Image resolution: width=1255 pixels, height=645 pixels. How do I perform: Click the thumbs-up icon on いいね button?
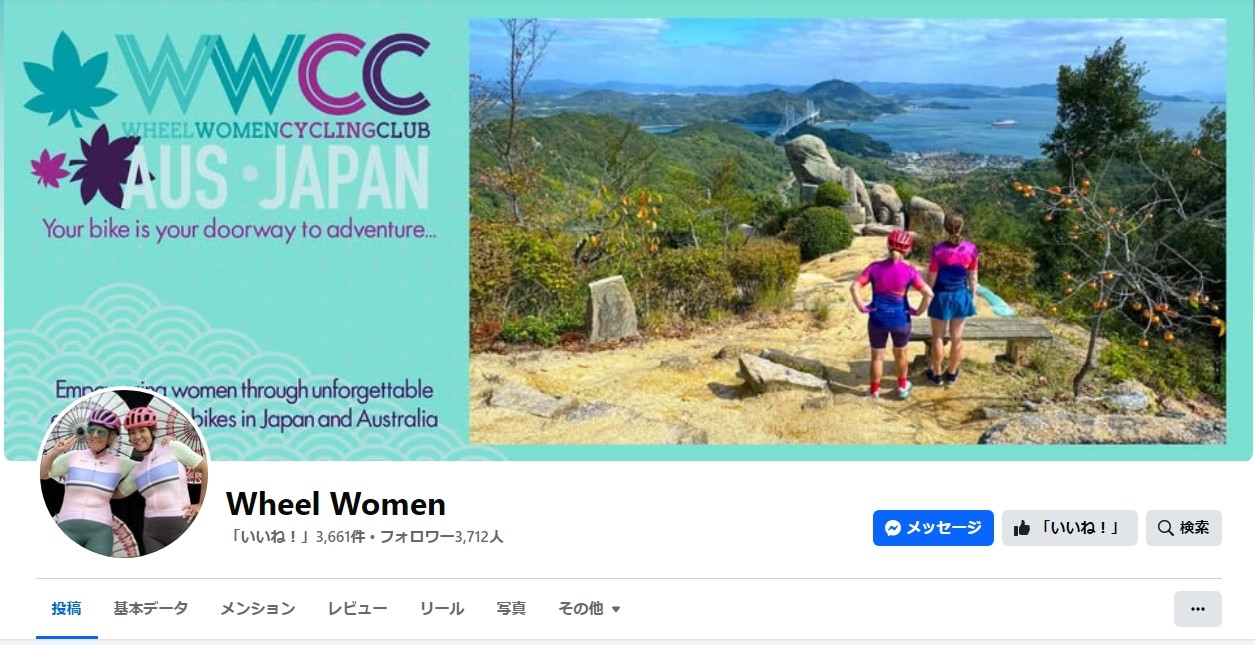tap(1022, 528)
